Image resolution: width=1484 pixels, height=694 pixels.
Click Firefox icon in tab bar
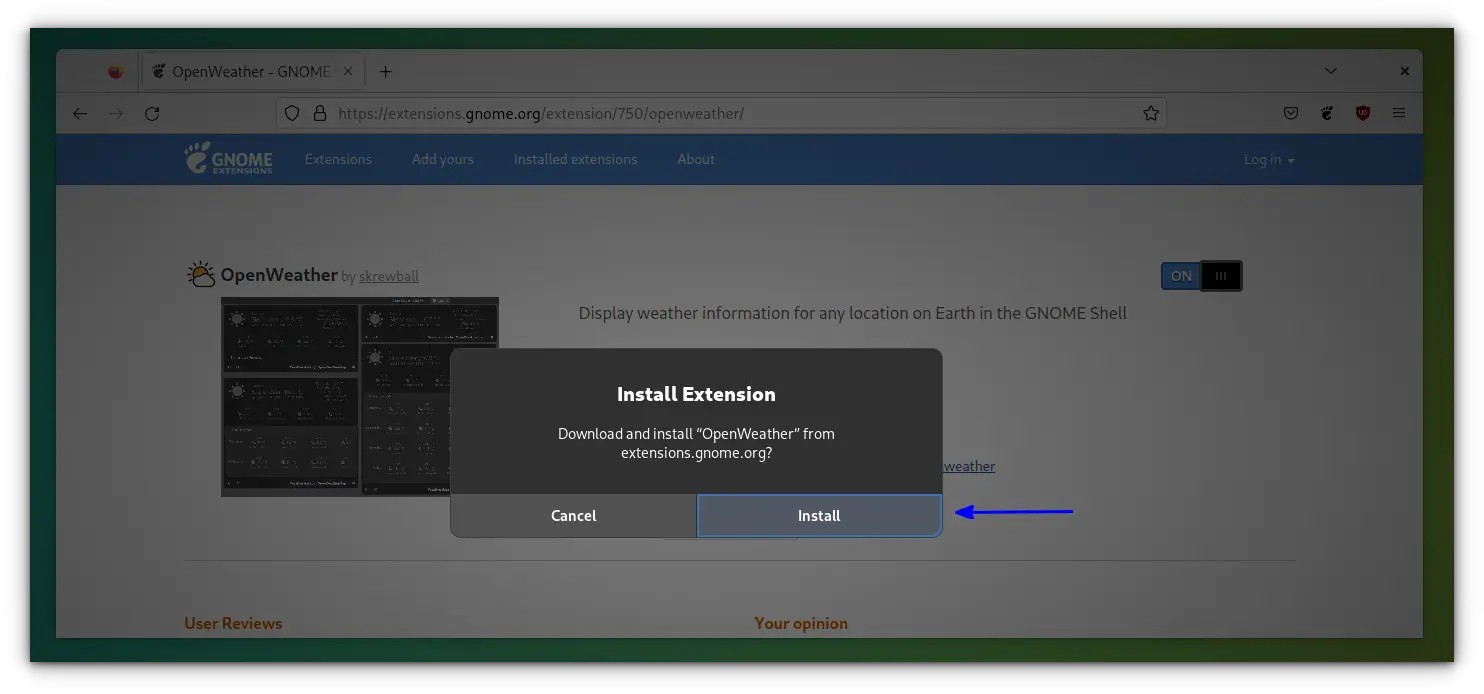pos(116,72)
